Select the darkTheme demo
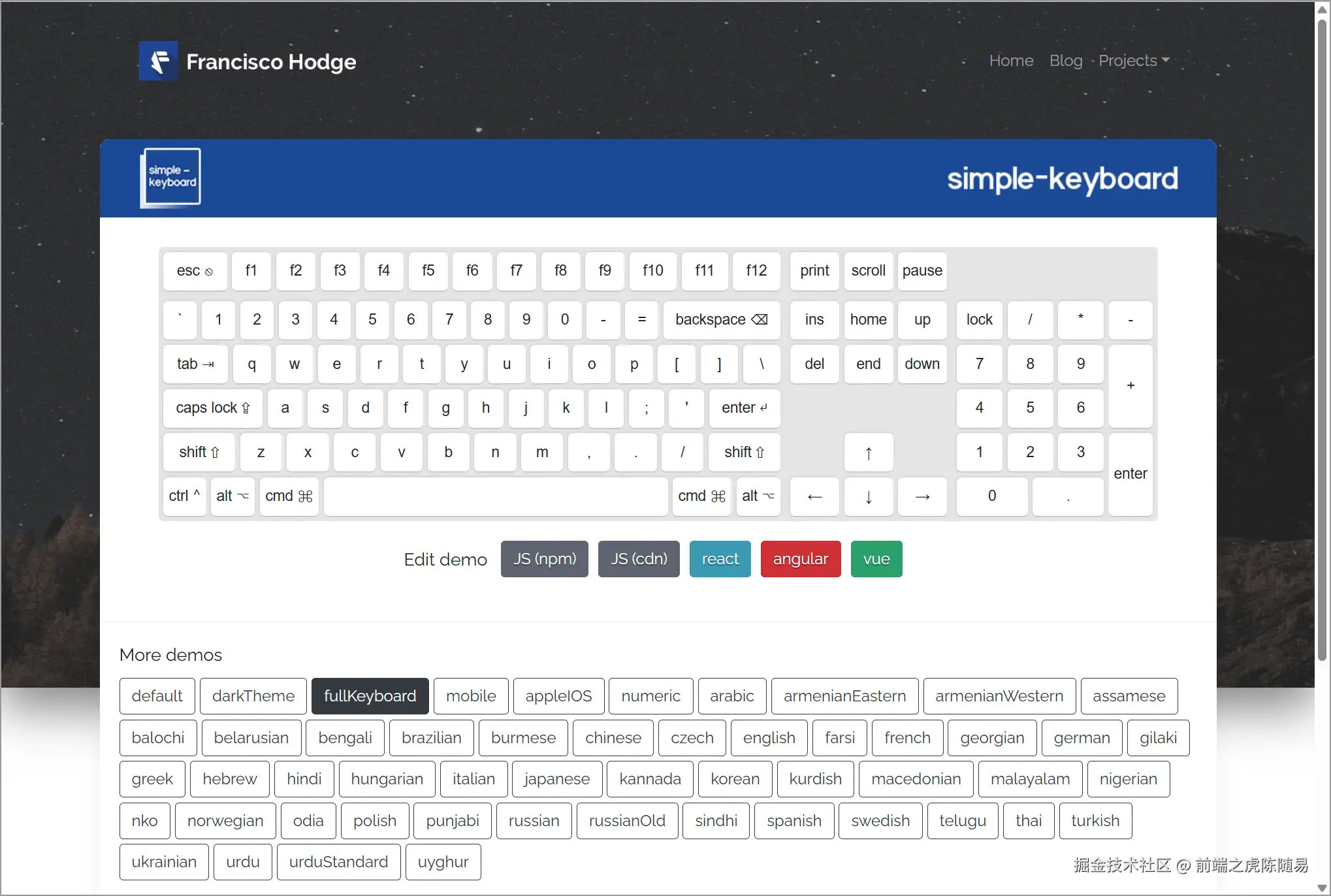The image size is (1331, 896). (x=253, y=696)
